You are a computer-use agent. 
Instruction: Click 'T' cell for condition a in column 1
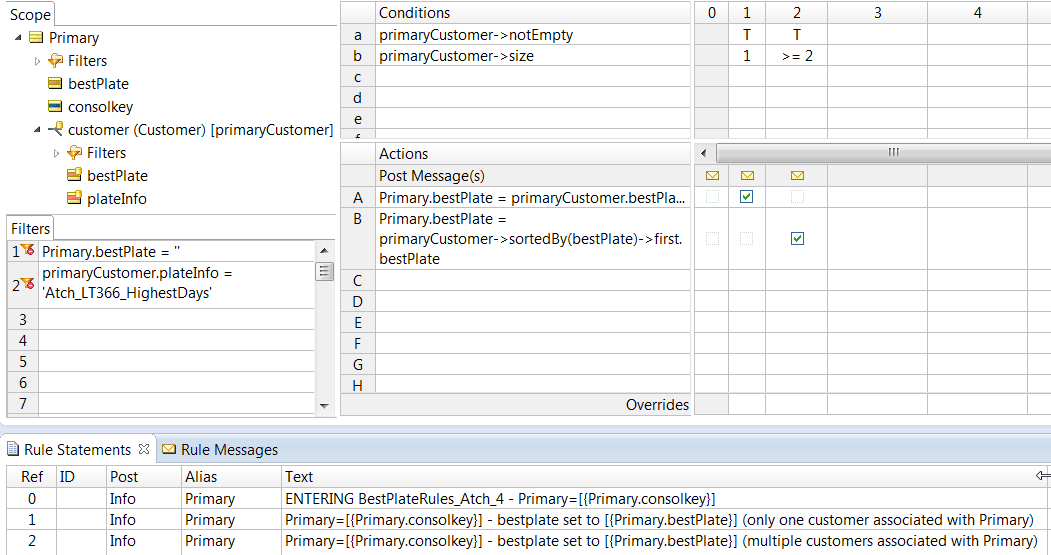[747, 35]
